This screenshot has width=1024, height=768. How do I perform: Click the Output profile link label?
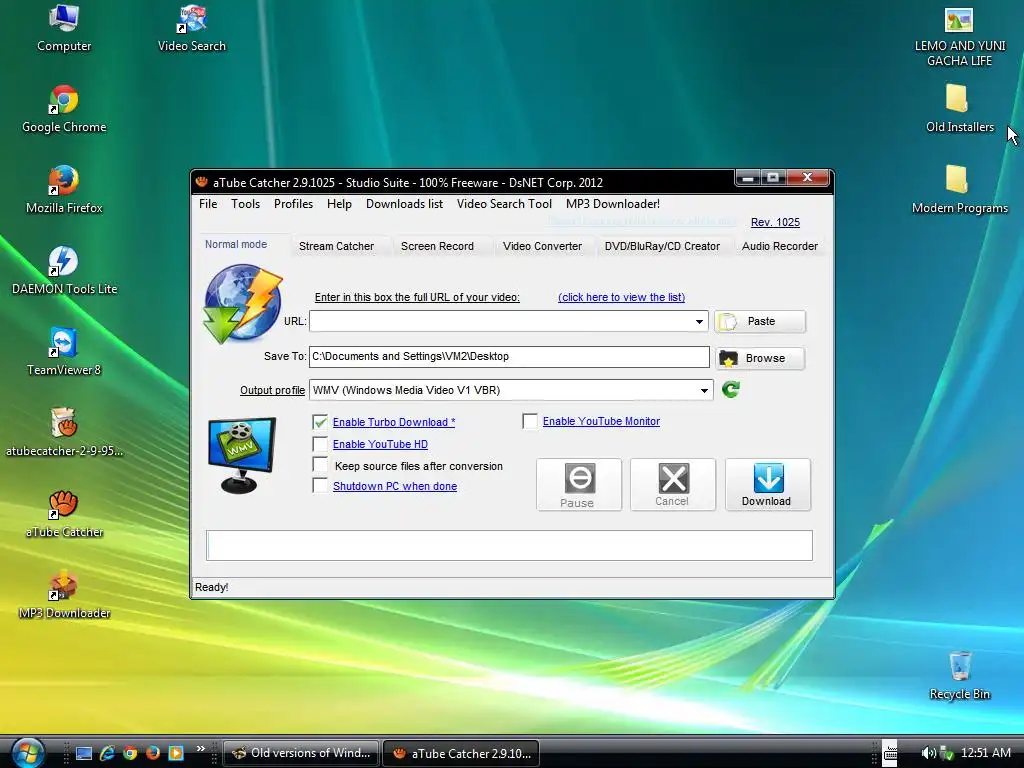tap(272, 391)
